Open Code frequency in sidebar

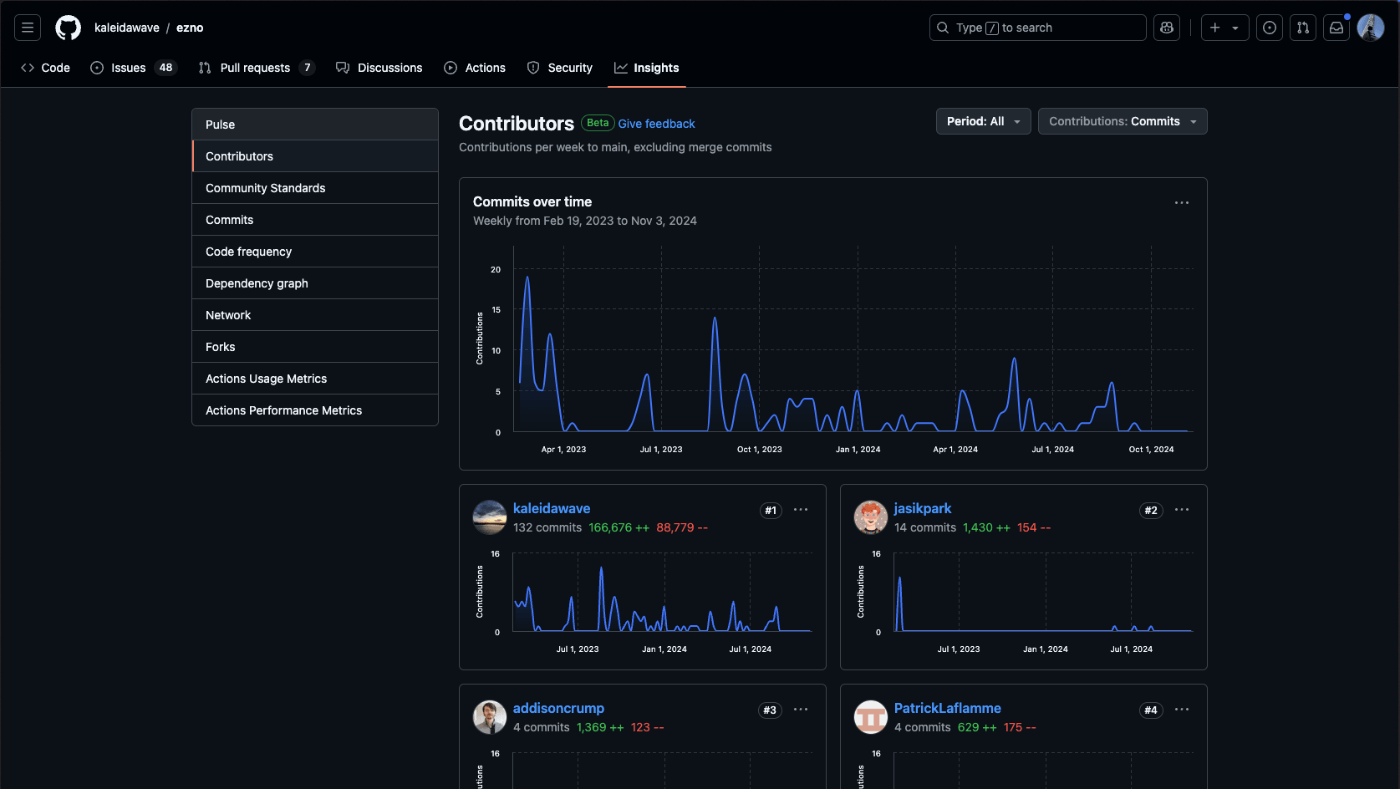click(x=315, y=252)
